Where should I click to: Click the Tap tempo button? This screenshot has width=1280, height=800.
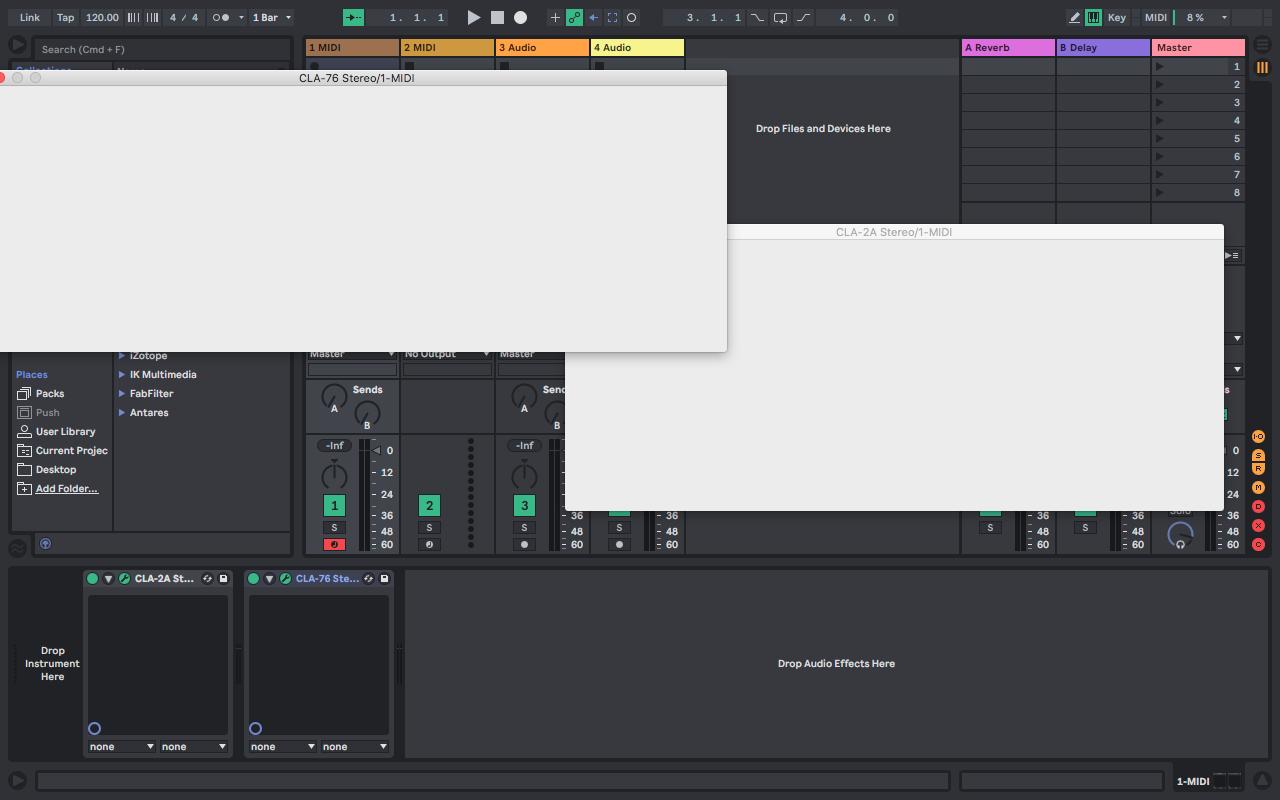[65, 18]
